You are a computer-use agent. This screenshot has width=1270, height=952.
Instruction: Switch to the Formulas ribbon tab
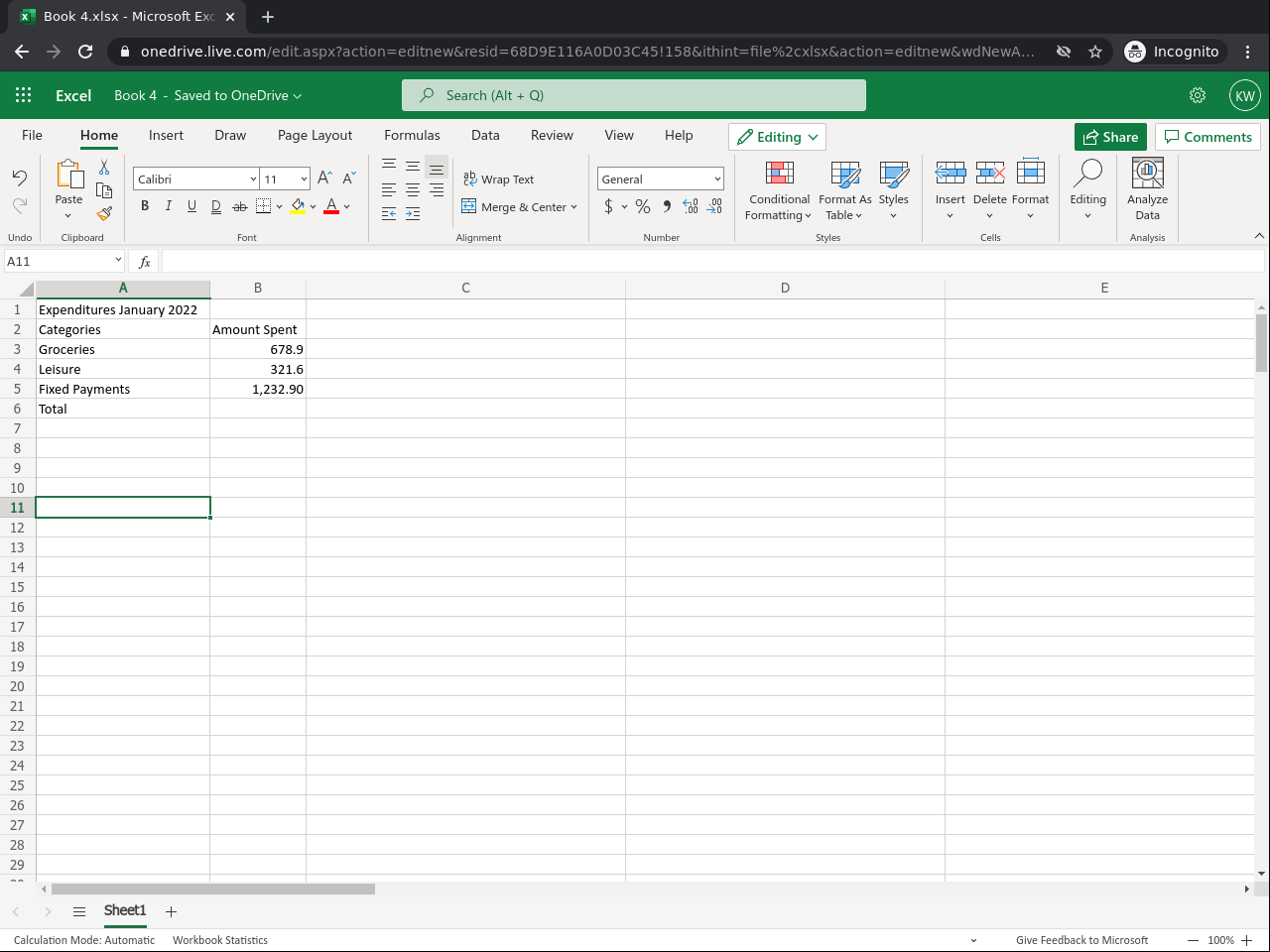click(x=412, y=136)
